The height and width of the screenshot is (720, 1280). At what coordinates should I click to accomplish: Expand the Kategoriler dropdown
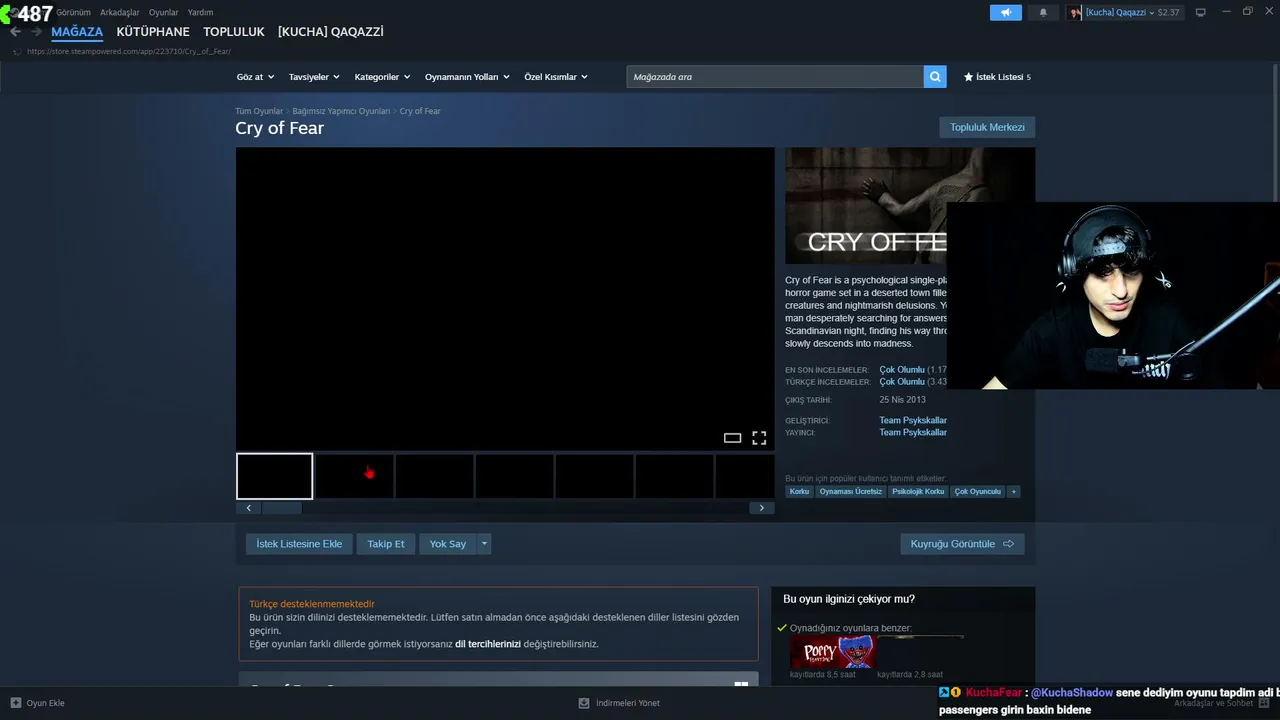pos(382,77)
